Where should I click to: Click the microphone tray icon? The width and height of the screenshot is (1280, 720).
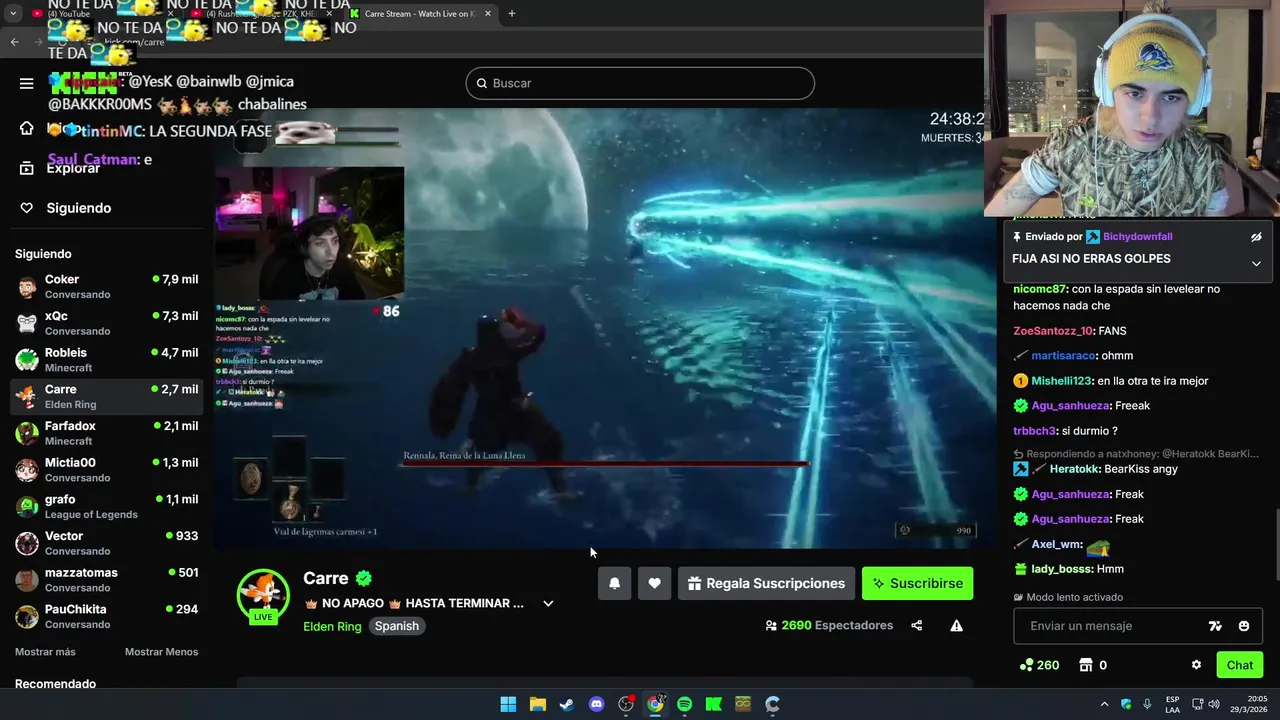(x=1147, y=704)
